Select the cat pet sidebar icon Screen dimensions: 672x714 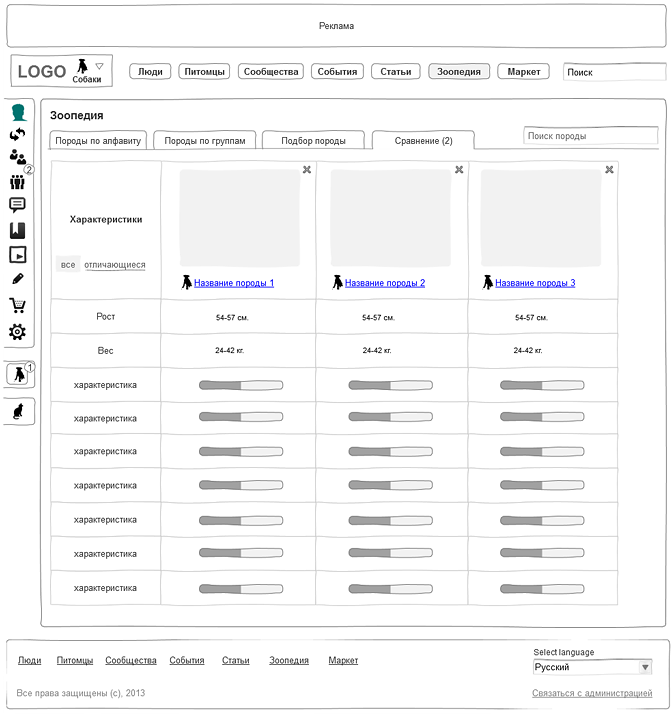[x=18, y=411]
